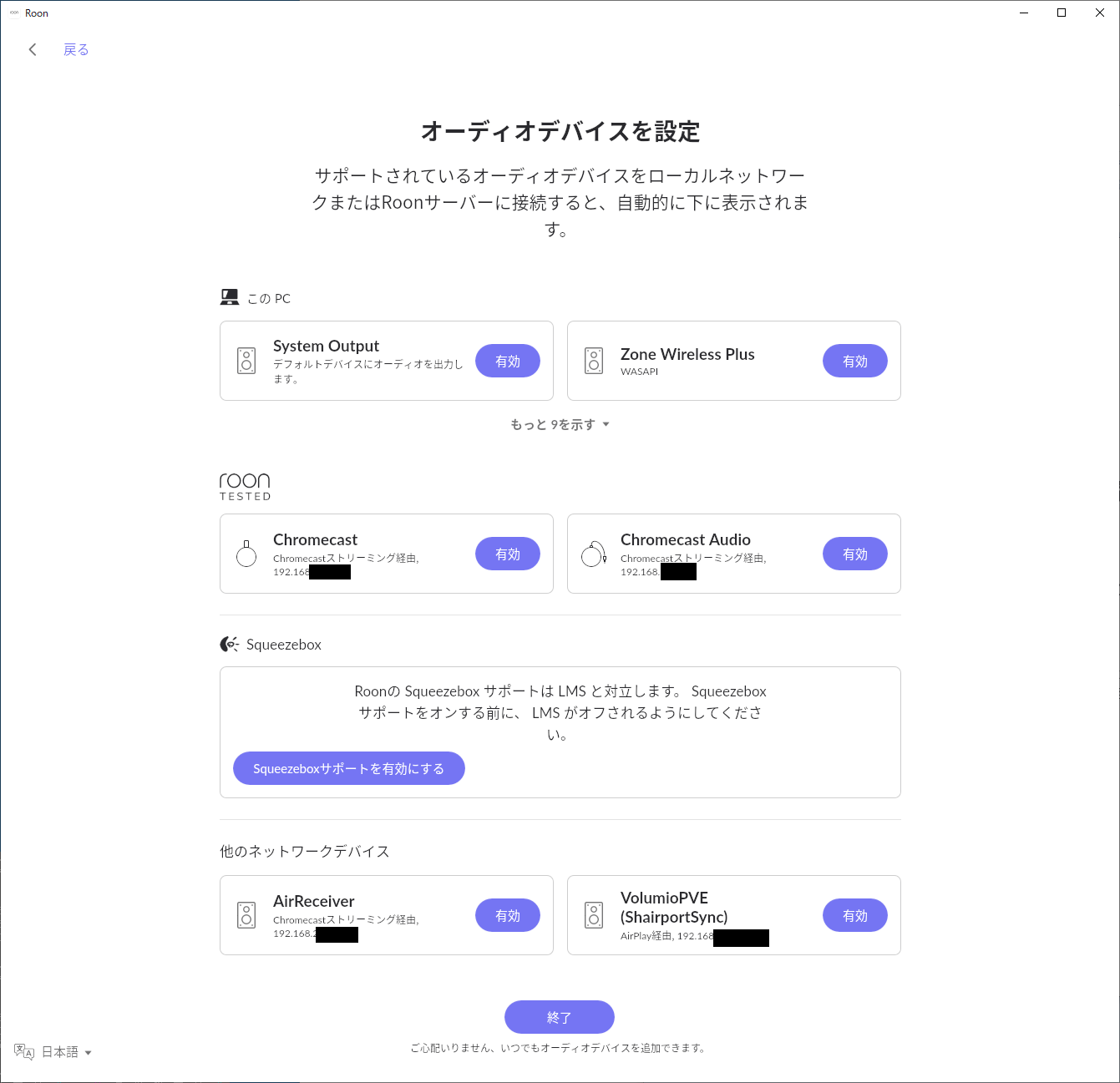Image resolution: width=1120 pixels, height=1083 pixels.
Task: Click the System Output speaker icon
Action: [x=246, y=361]
